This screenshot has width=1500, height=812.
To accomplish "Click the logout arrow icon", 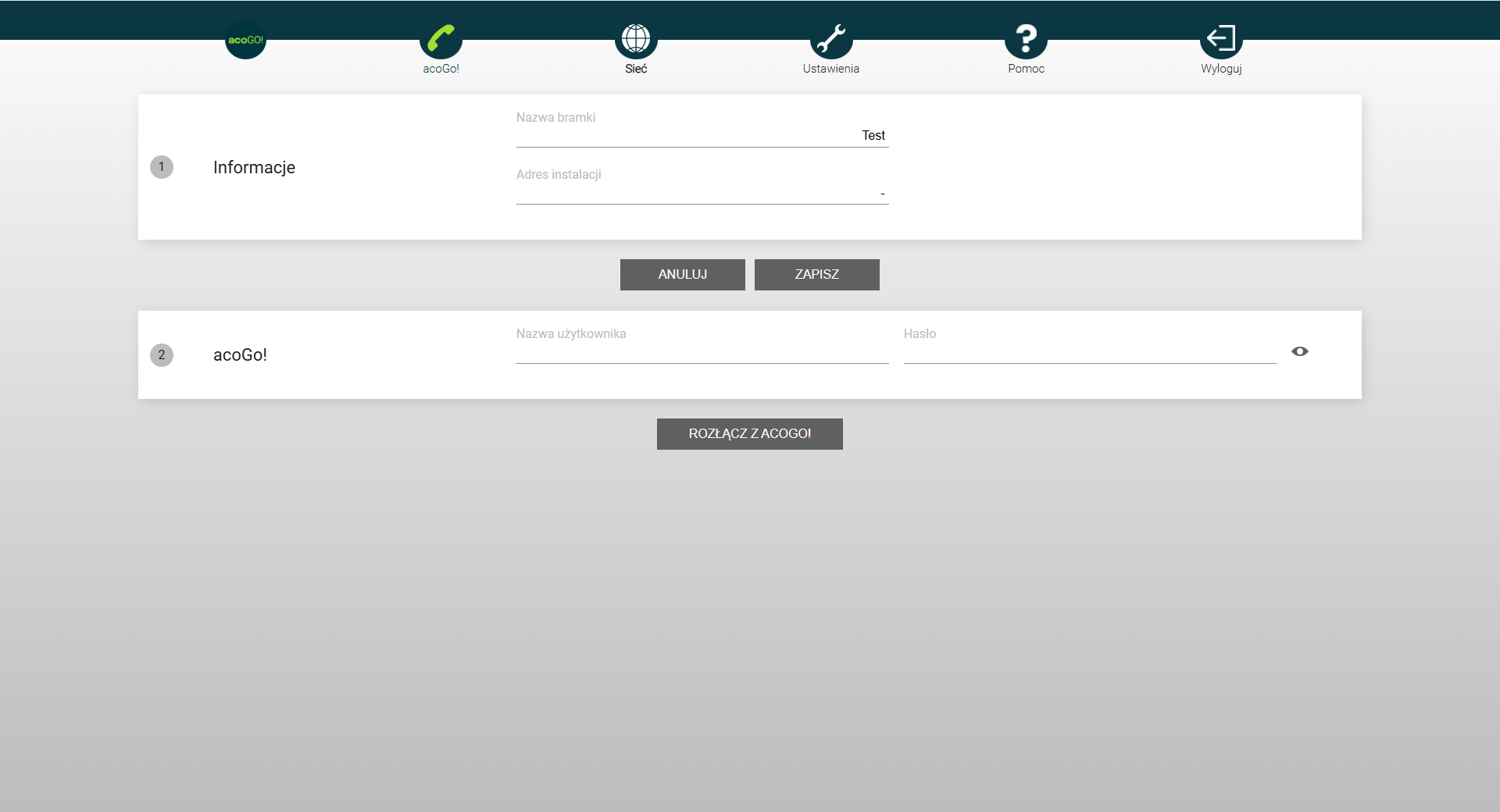I will tap(1221, 38).
